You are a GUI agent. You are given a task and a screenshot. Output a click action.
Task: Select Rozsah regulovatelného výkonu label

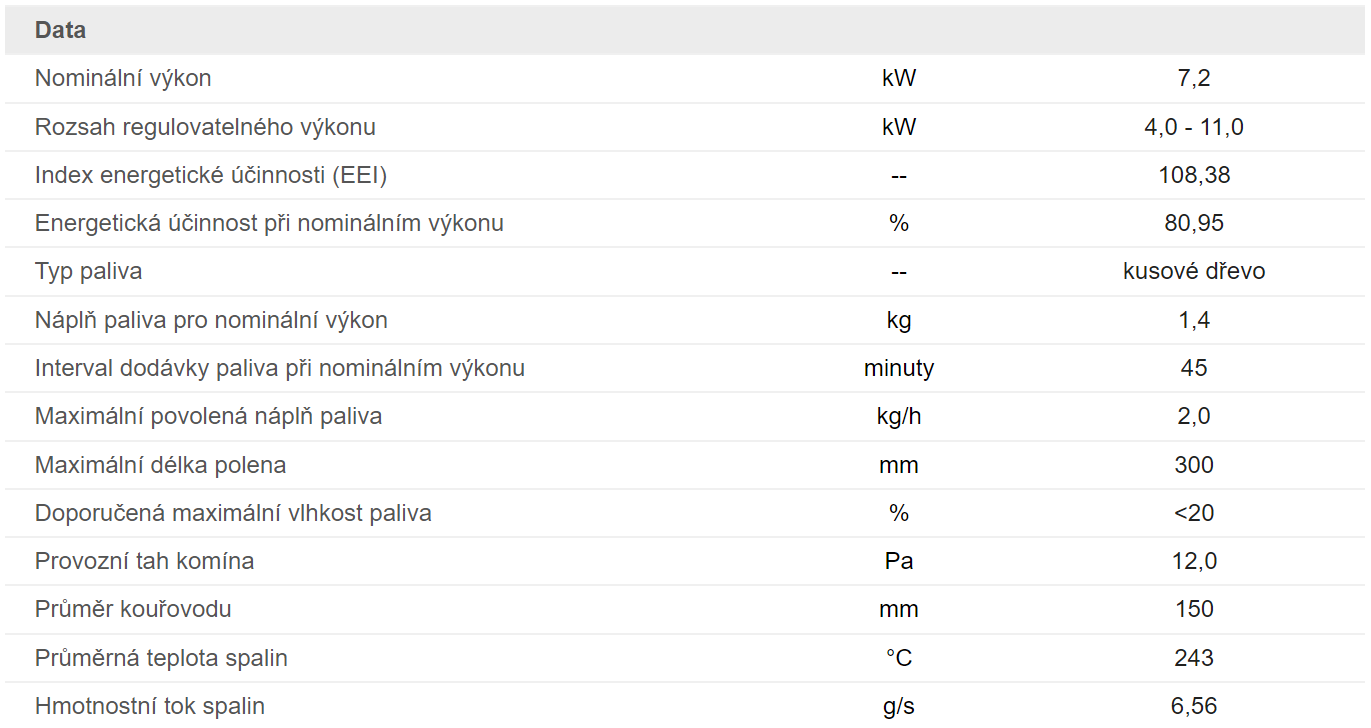click(x=205, y=127)
